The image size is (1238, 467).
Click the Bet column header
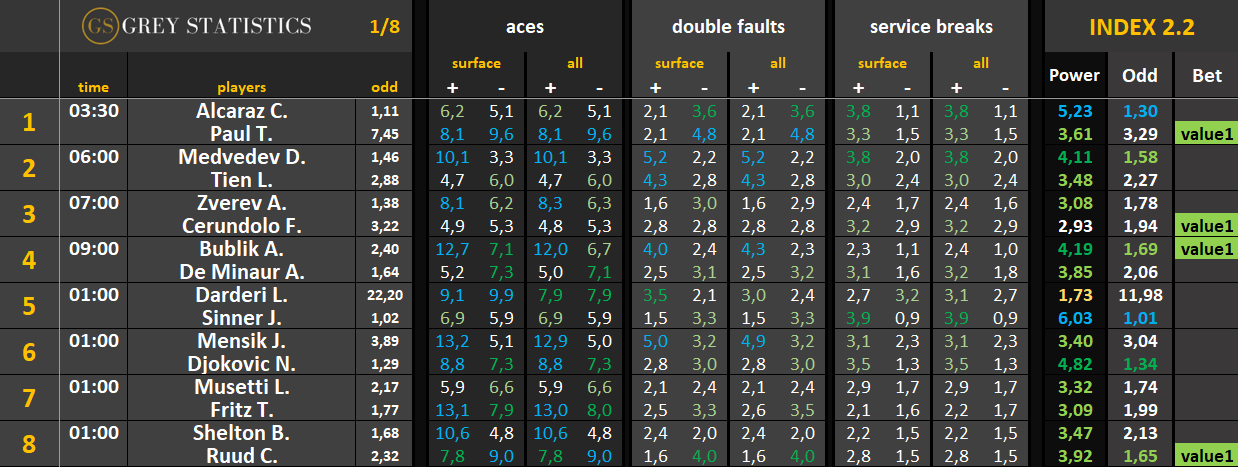coord(1207,76)
